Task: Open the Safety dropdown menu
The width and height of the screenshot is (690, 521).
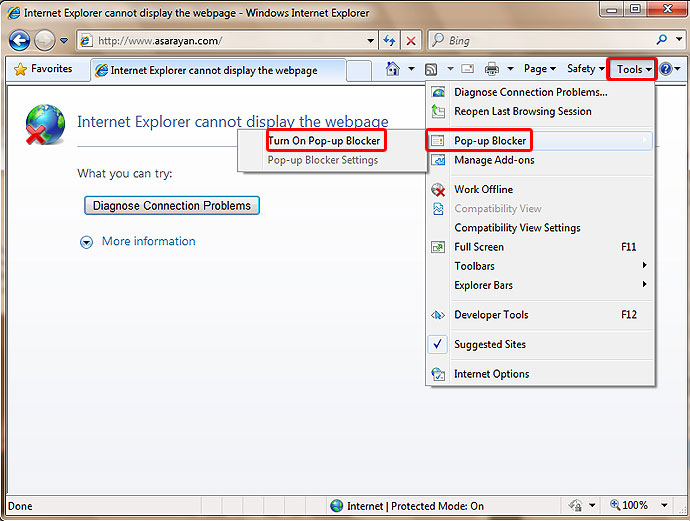Action: coord(585,69)
